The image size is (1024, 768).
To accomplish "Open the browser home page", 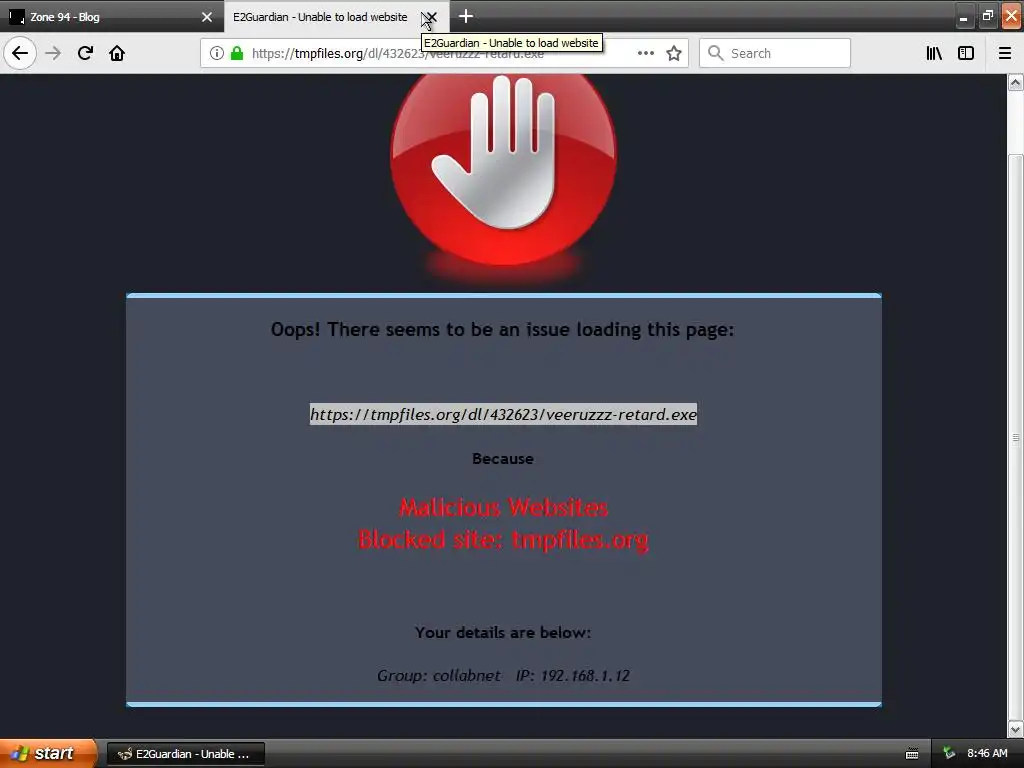I will 117,53.
